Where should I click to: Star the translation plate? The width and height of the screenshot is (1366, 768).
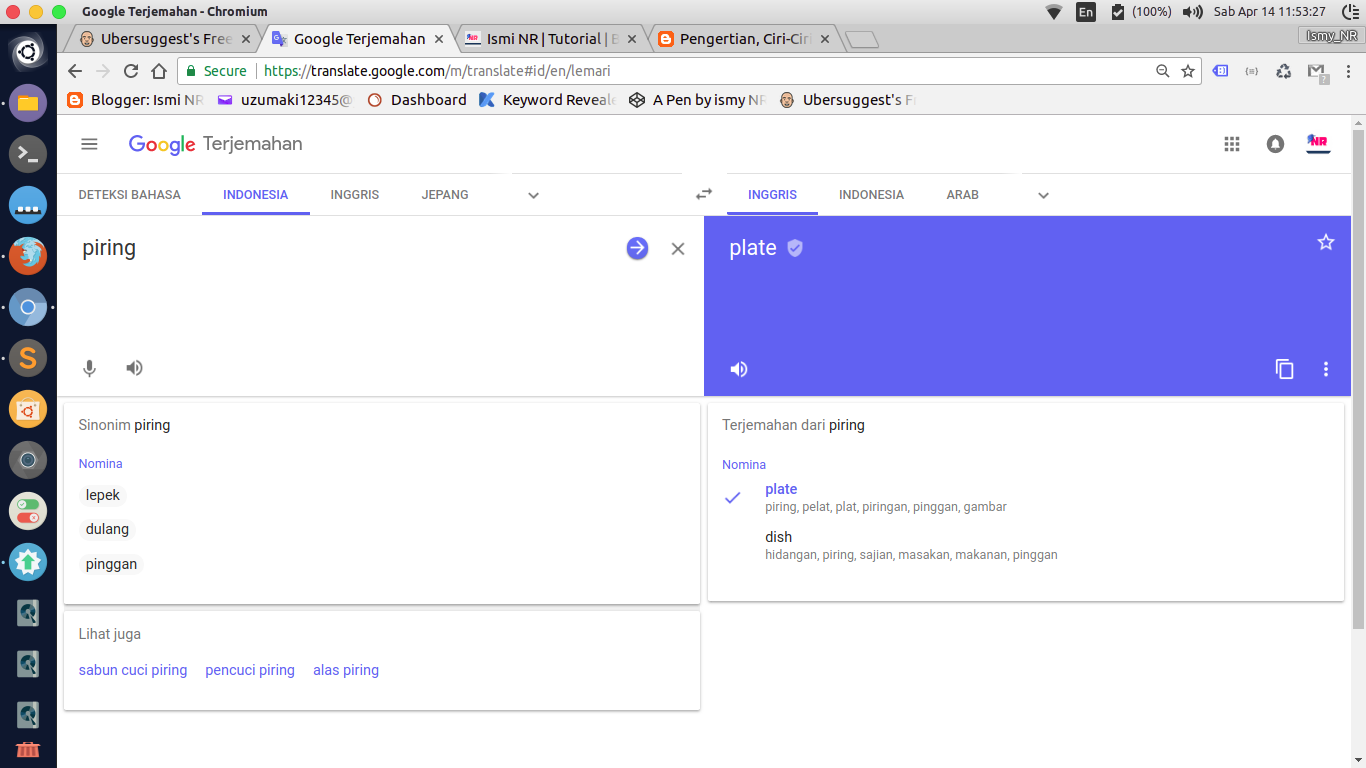click(x=1326, y=242)
